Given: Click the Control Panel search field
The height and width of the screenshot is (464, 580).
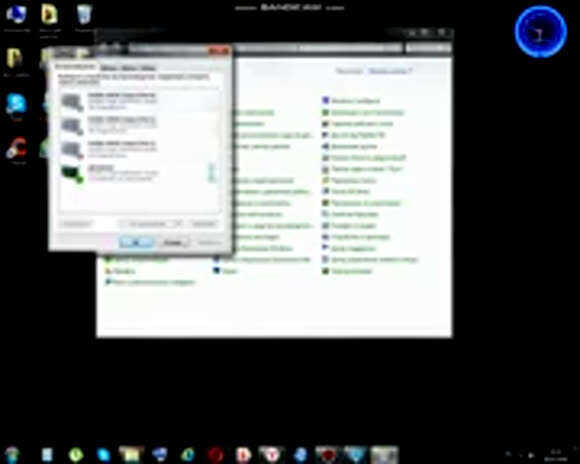Looking at the screenshot, I should (x=428, y=48).
